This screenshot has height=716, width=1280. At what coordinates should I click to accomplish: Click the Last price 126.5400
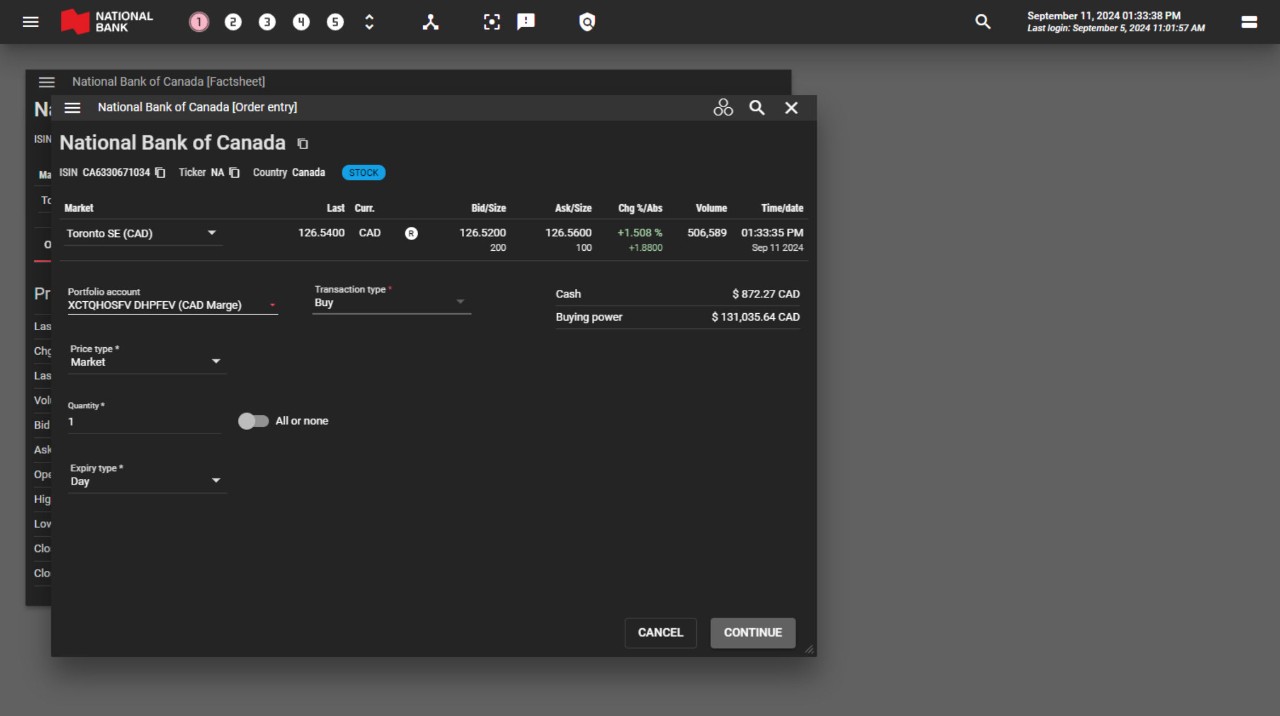pos(321,233)
